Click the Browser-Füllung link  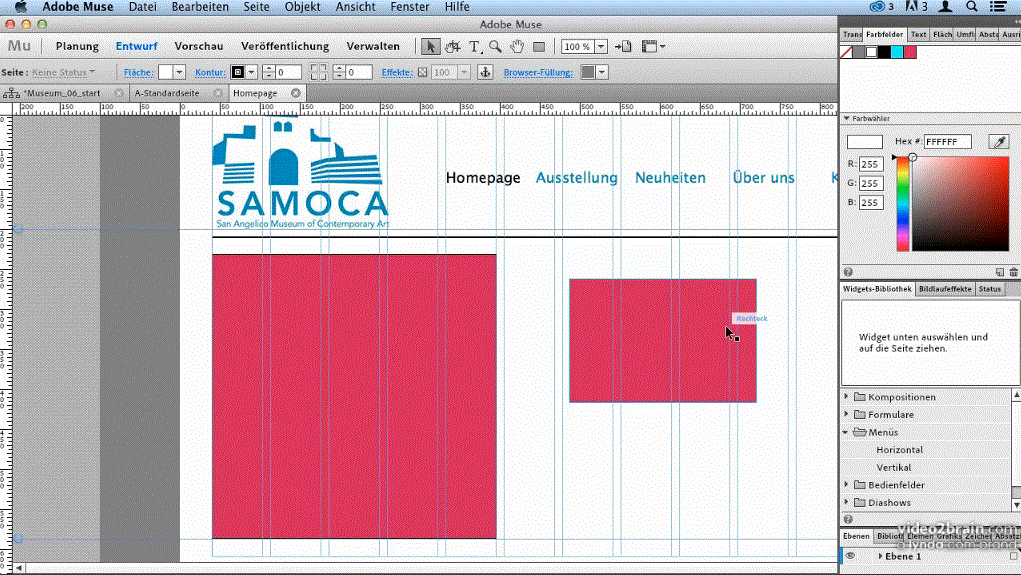(538, 72)
